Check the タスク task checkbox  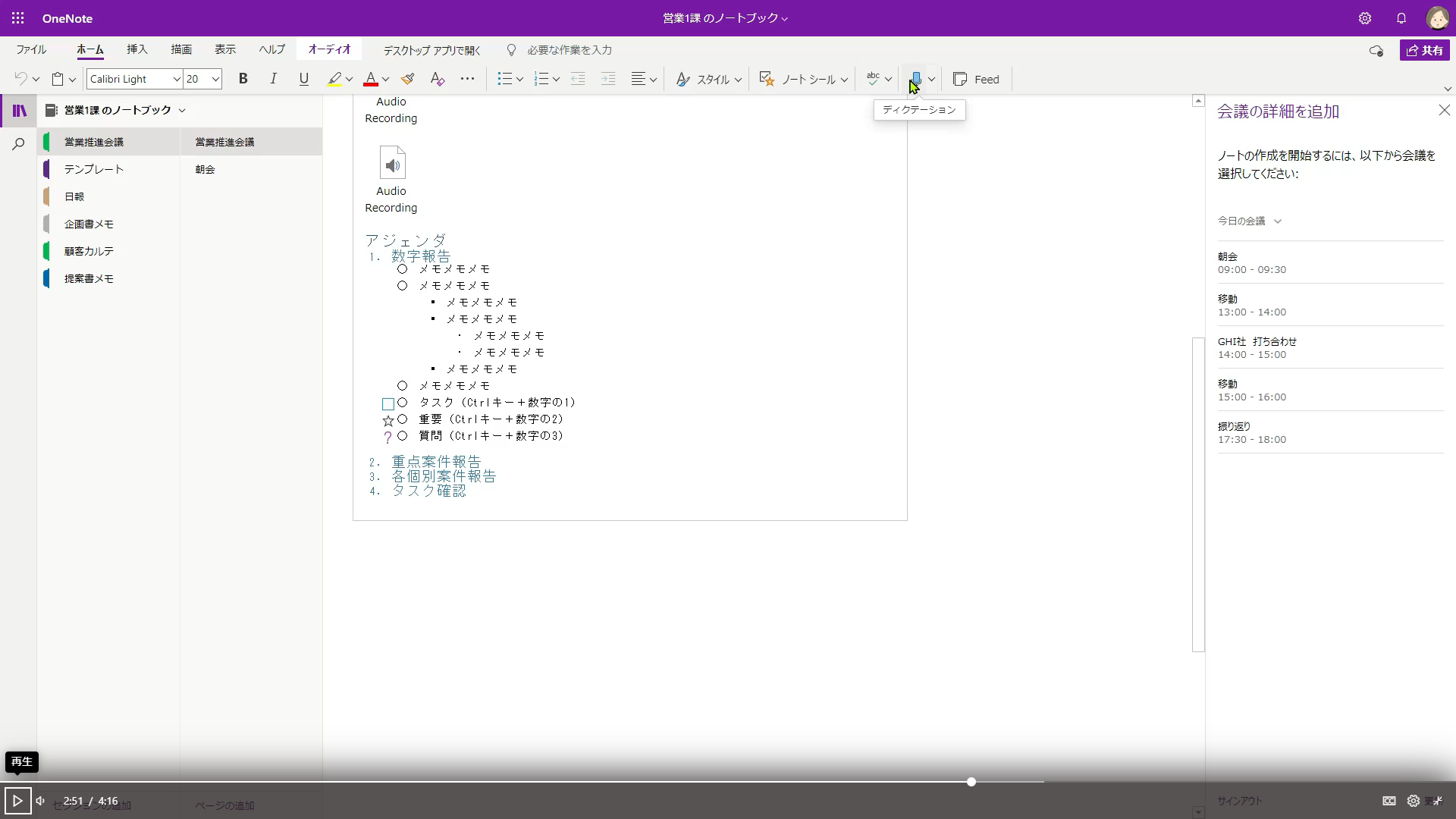(388, 403)
